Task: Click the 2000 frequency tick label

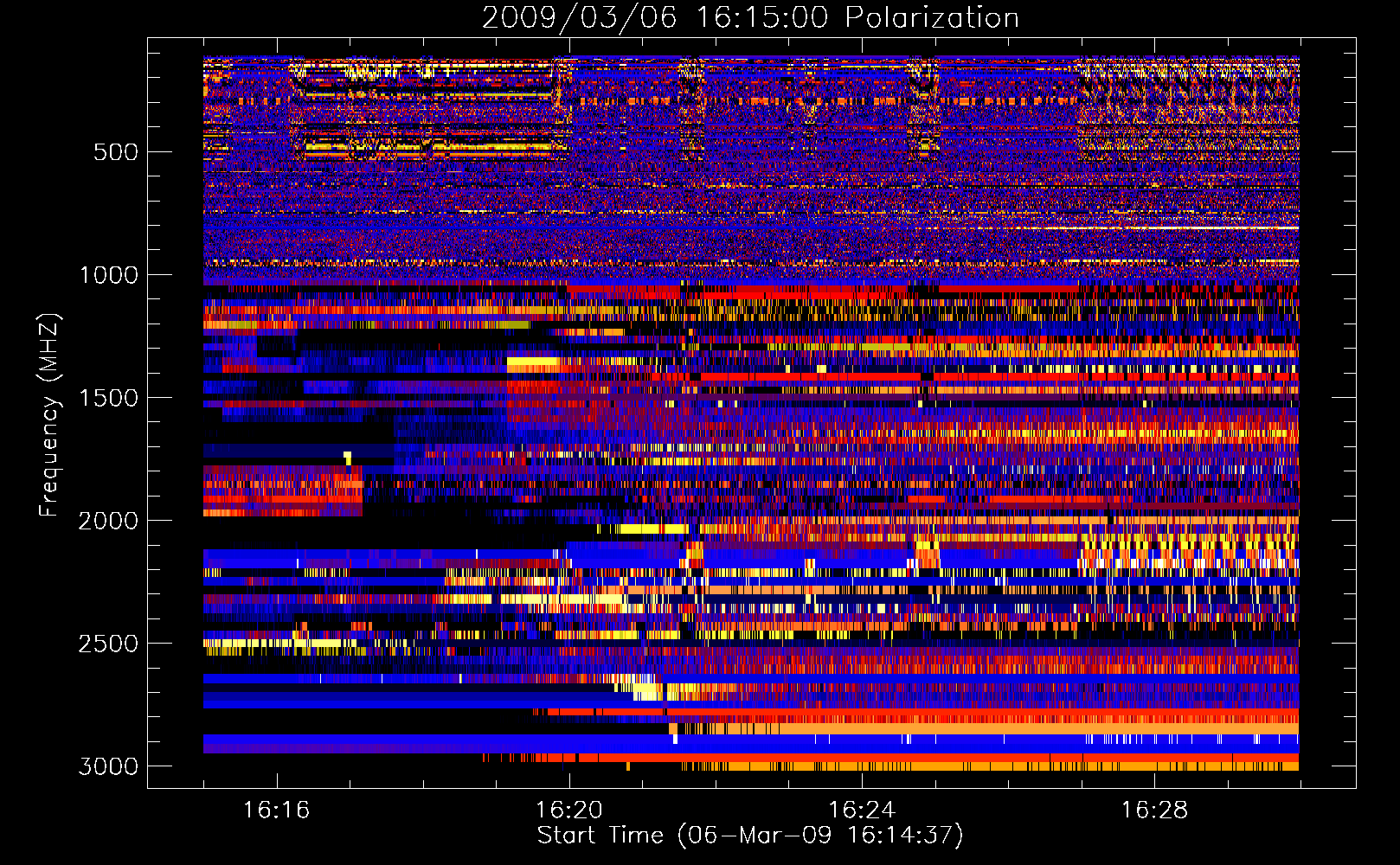Action: point(108,521)
